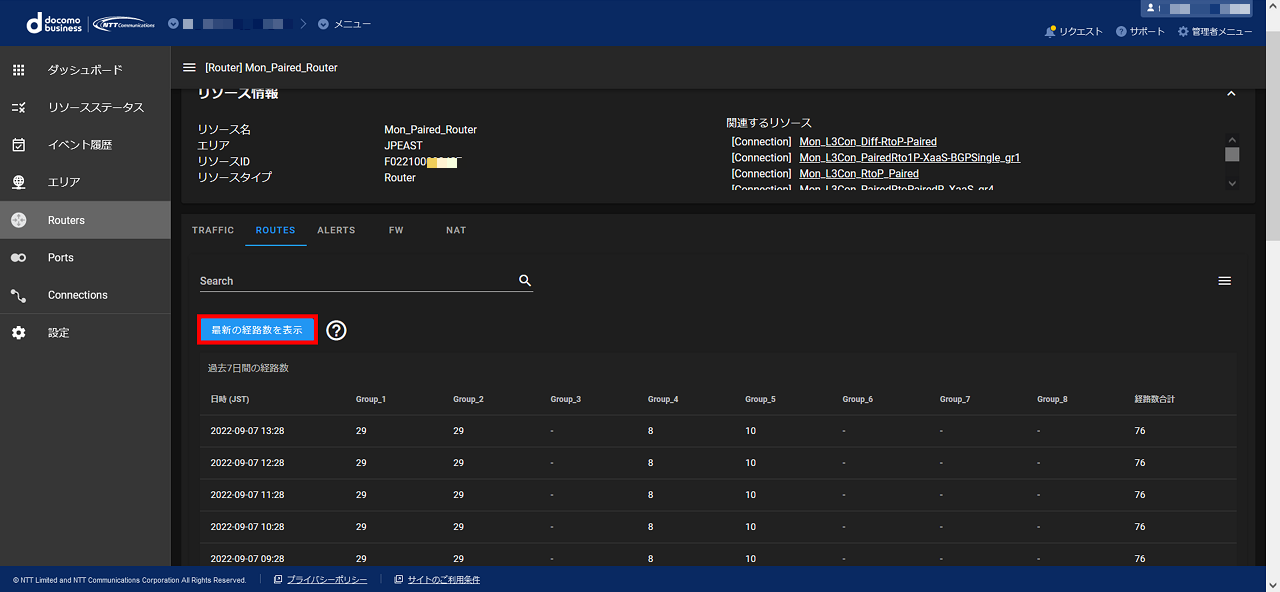1280x592 pixels.
Task: Collapse the リソース情報 panel
Action: (1231, 93)
